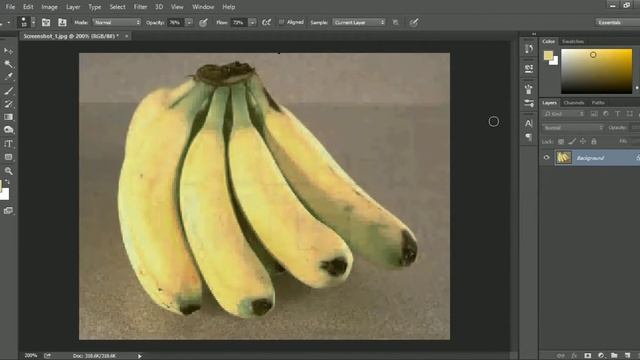Open the Opacity slider dropdown arrow

coord(189,22)
